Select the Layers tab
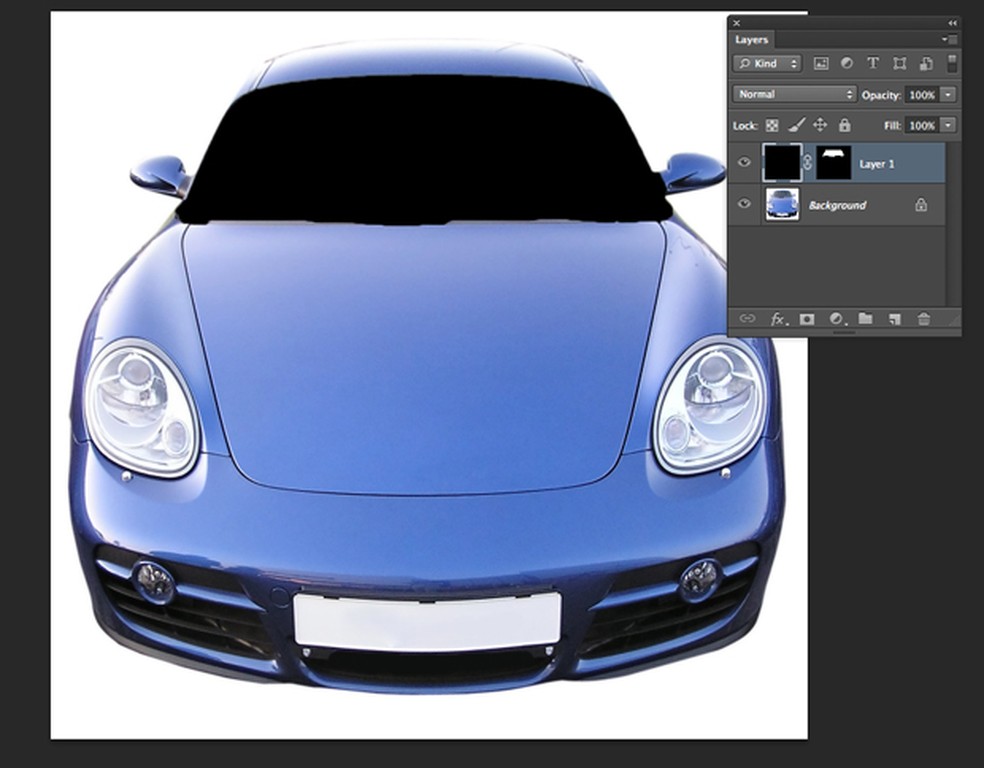This screenshot has width=984, height=768. [x=752, y=40]
